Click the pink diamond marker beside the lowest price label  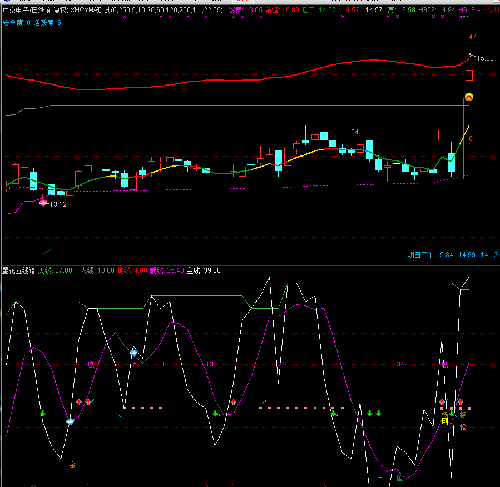(43, 202)
